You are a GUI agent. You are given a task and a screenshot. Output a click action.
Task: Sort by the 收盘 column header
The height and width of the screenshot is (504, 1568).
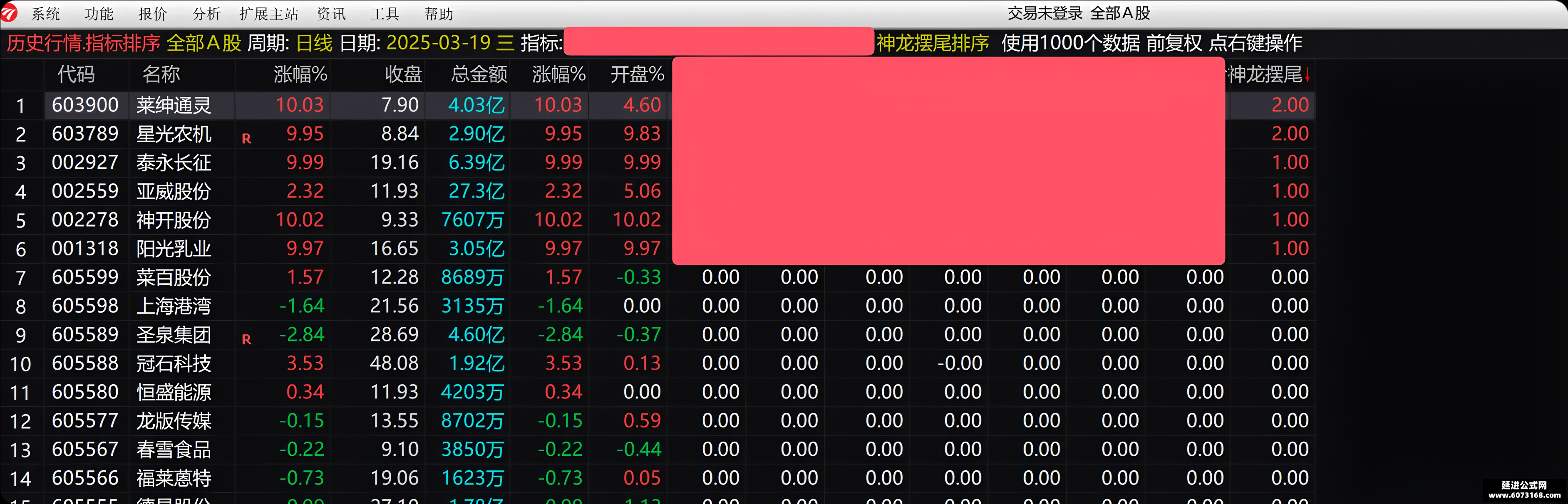[404, 74]
